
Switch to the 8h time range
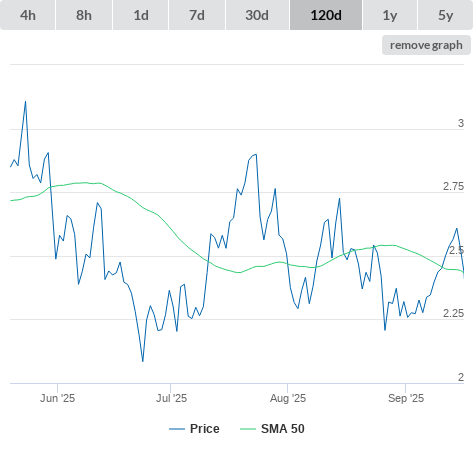pos(84,15)
